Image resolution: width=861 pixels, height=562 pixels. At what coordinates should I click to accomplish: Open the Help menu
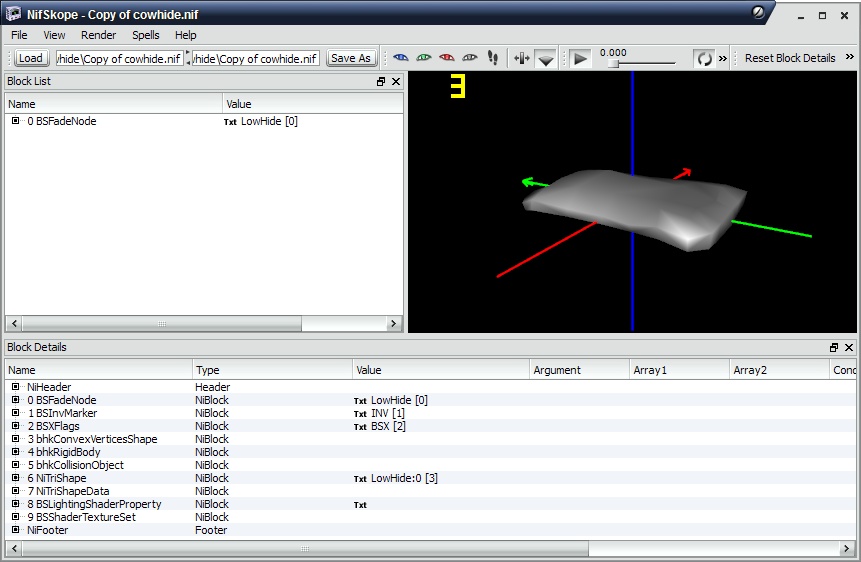tap(186, 35)
